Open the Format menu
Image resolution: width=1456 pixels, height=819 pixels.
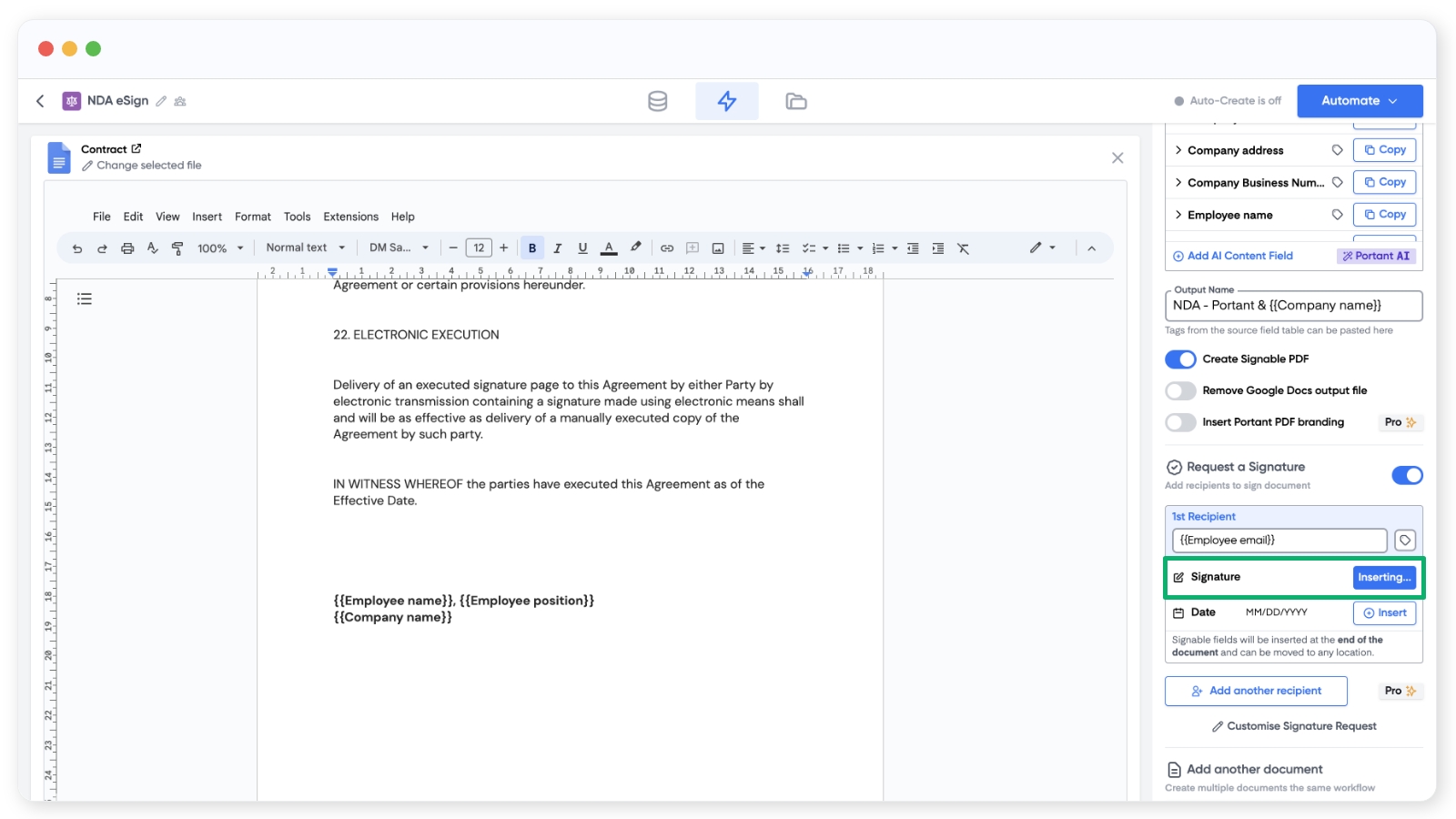pyautogui.click(x=252, y=217)
